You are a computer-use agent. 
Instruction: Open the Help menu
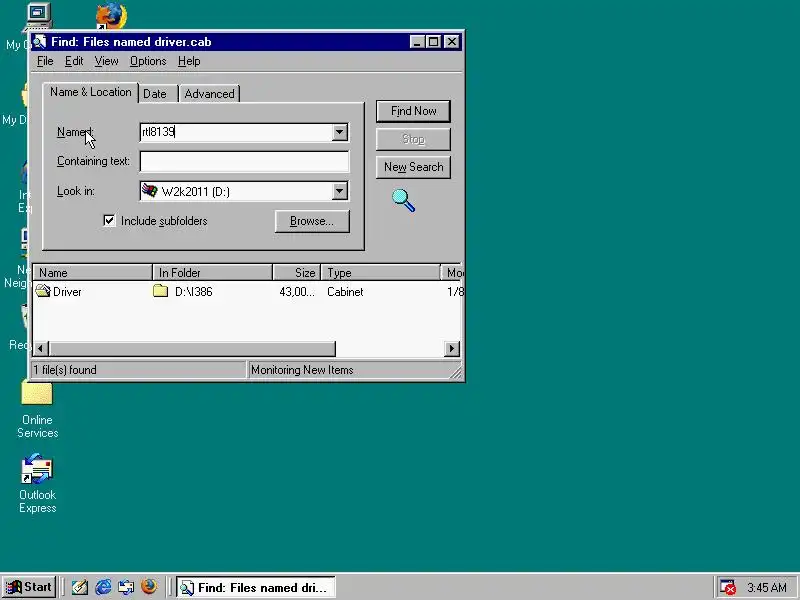point(189,61)
